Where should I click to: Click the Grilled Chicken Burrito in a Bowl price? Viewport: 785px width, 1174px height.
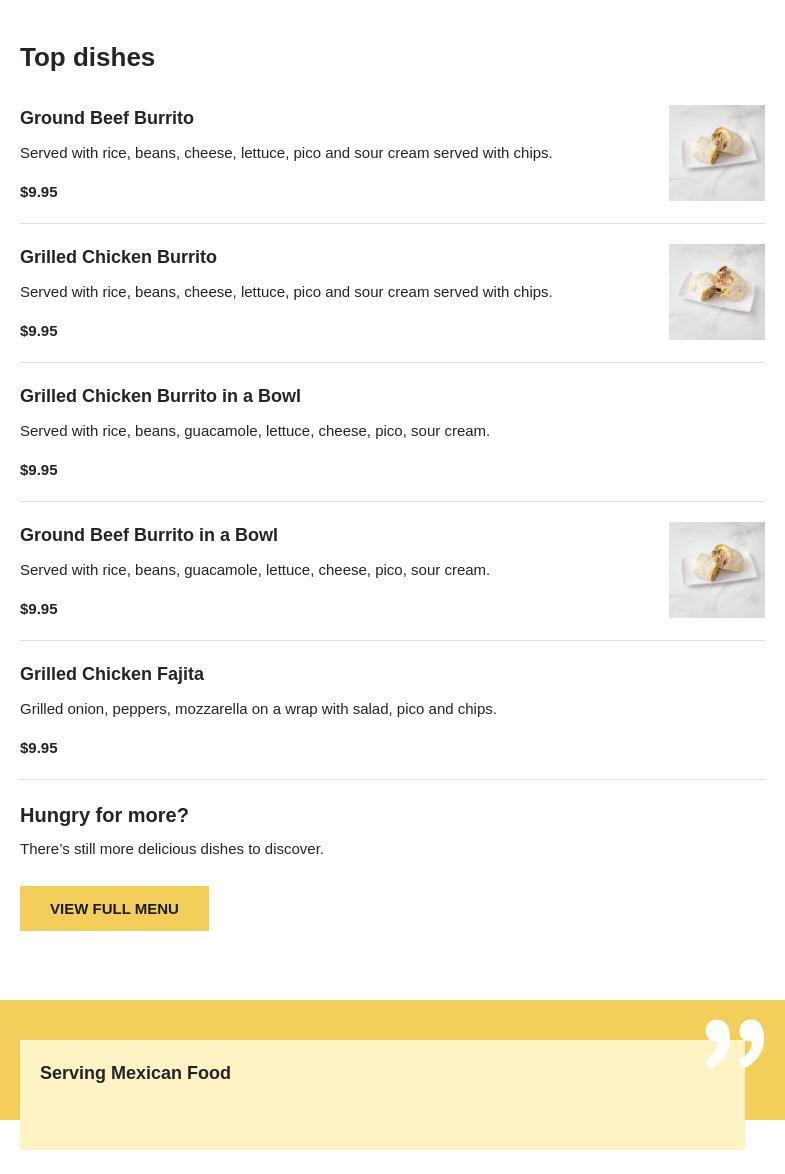coord(39,469)
